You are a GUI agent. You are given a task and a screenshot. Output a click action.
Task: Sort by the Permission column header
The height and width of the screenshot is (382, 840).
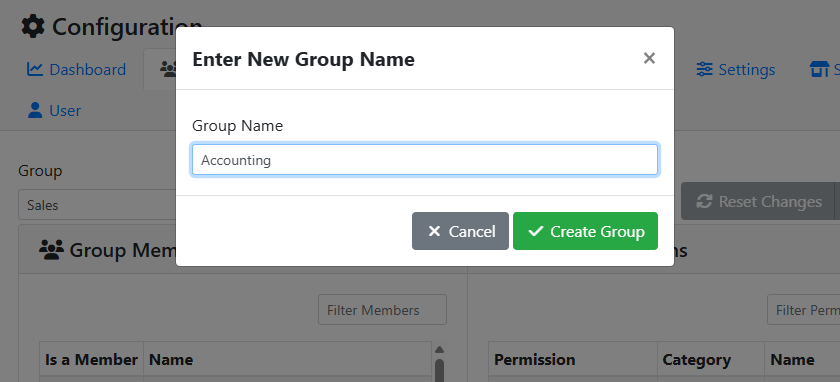coord(573,359)
